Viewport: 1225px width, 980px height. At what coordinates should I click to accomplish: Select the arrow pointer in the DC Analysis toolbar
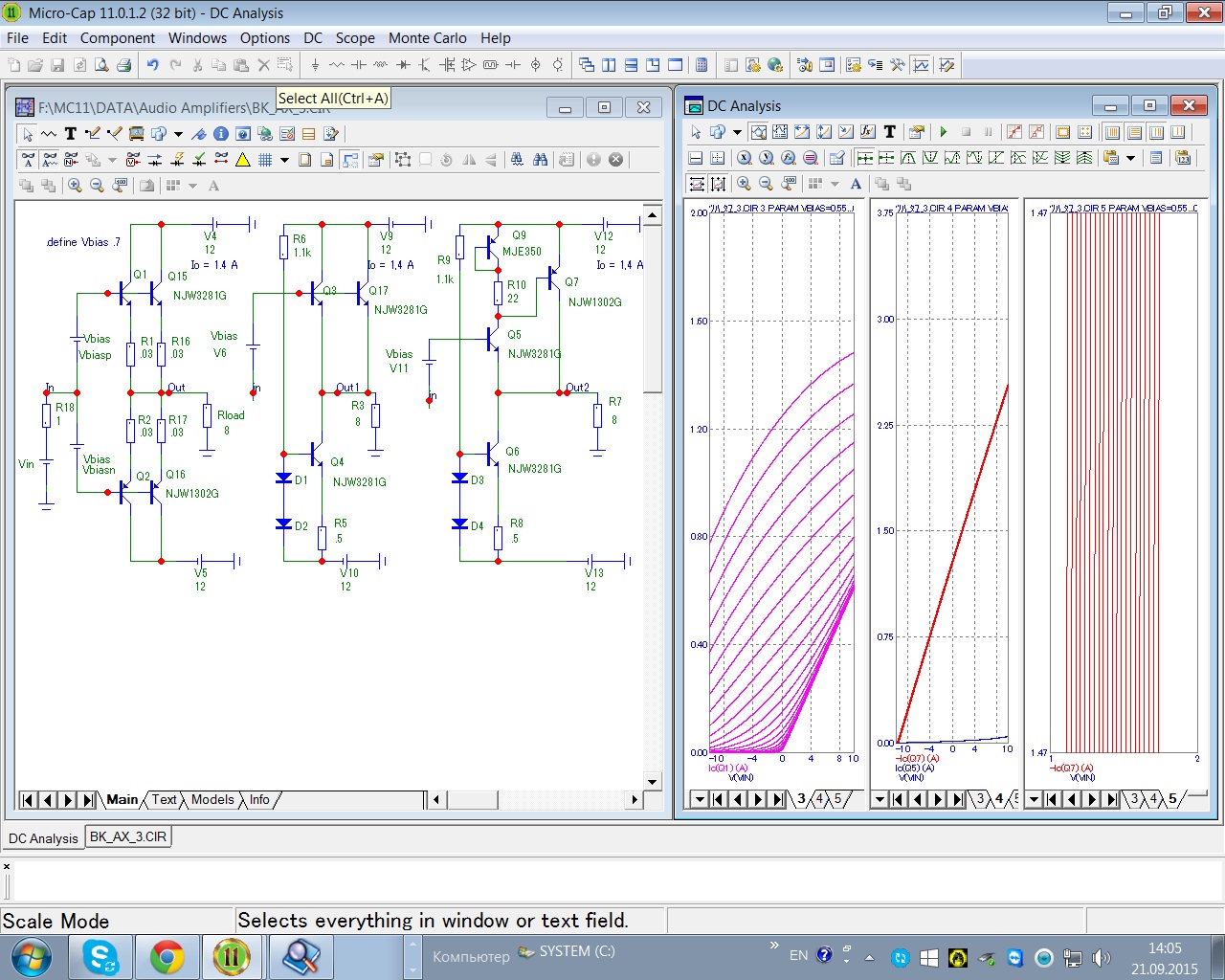click(x=696, y=132)
